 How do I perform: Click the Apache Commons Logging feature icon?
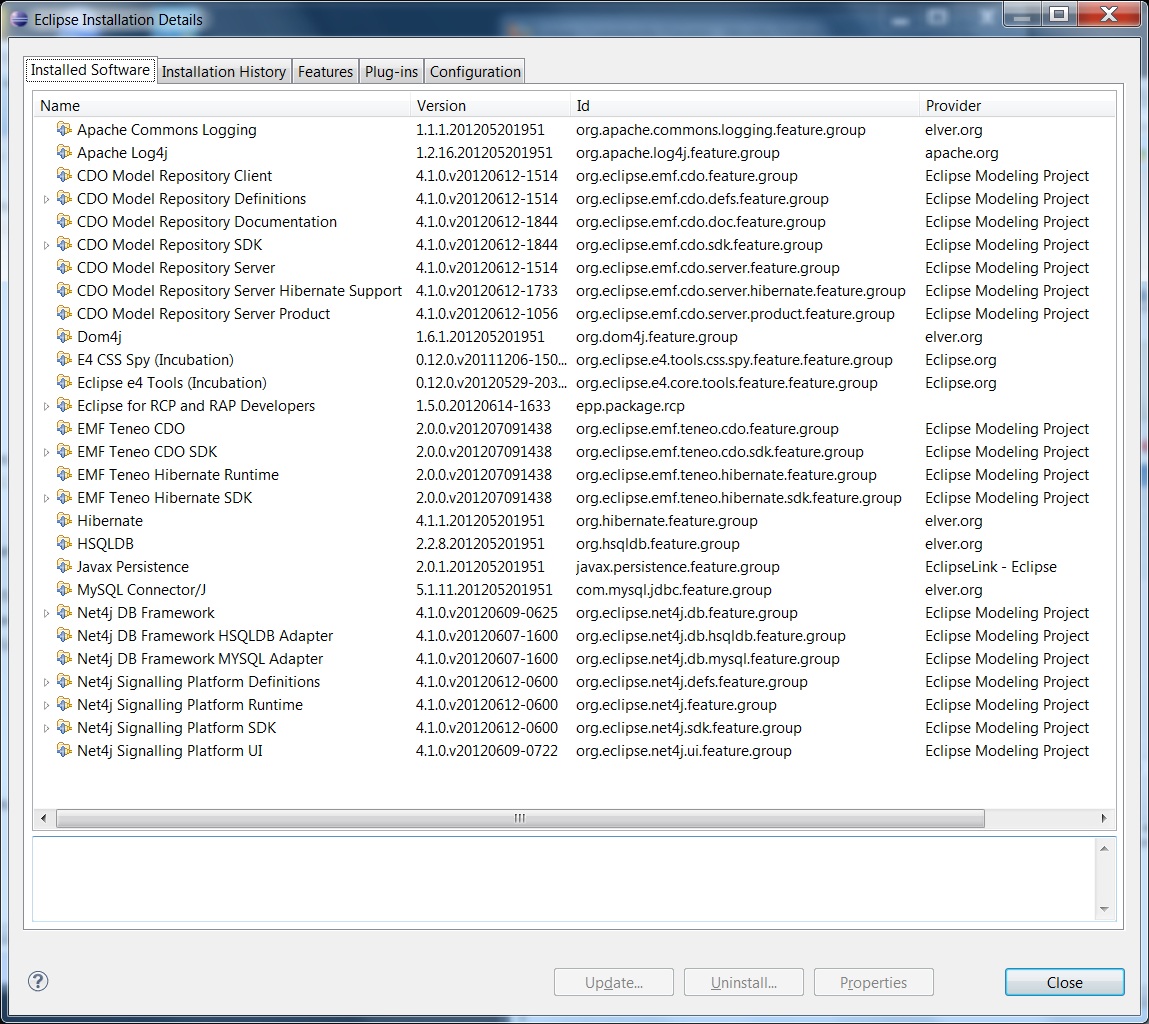[x=64, y=130]
